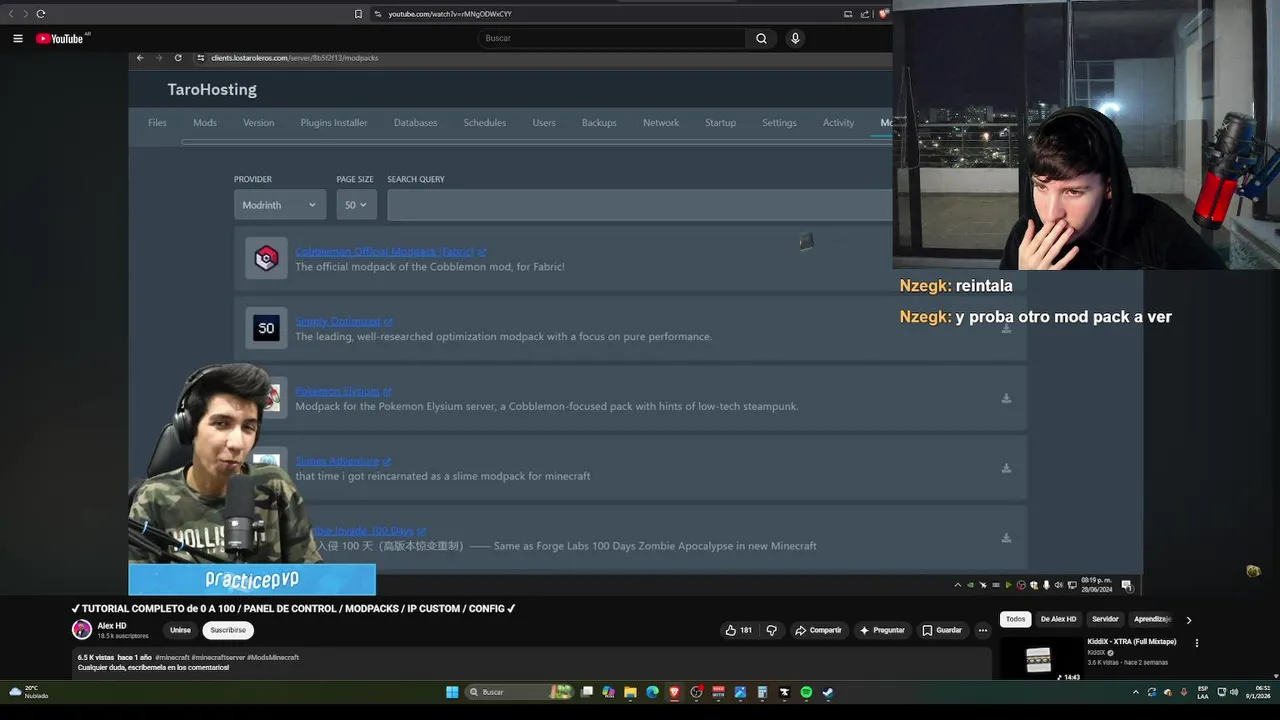Open the Provider dropdown set to Modrinth
This screenshot has width=1280, height=720.
[x=280, y=205]
